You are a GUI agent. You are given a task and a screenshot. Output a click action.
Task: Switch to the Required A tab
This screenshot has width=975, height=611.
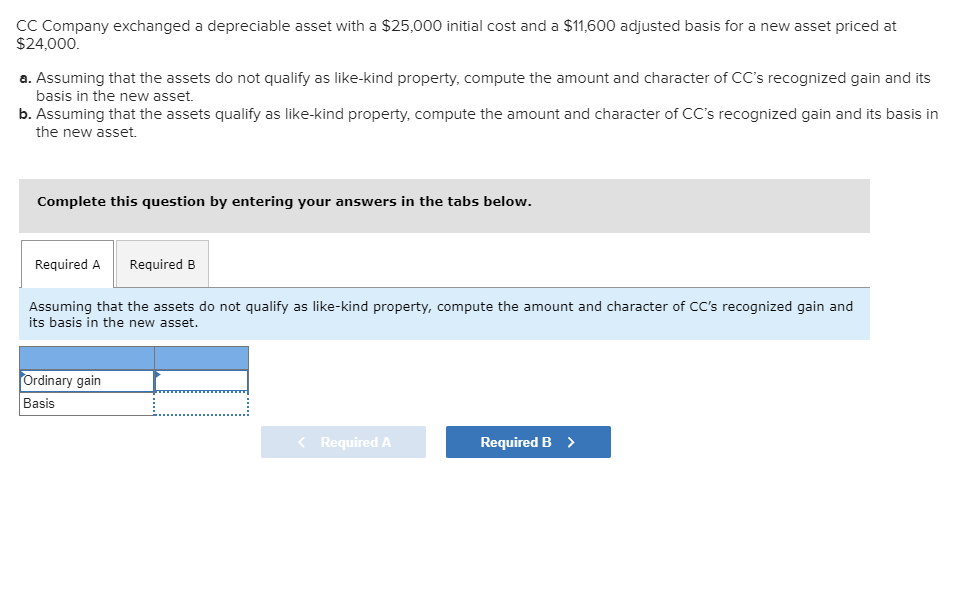tap(66, 264)
